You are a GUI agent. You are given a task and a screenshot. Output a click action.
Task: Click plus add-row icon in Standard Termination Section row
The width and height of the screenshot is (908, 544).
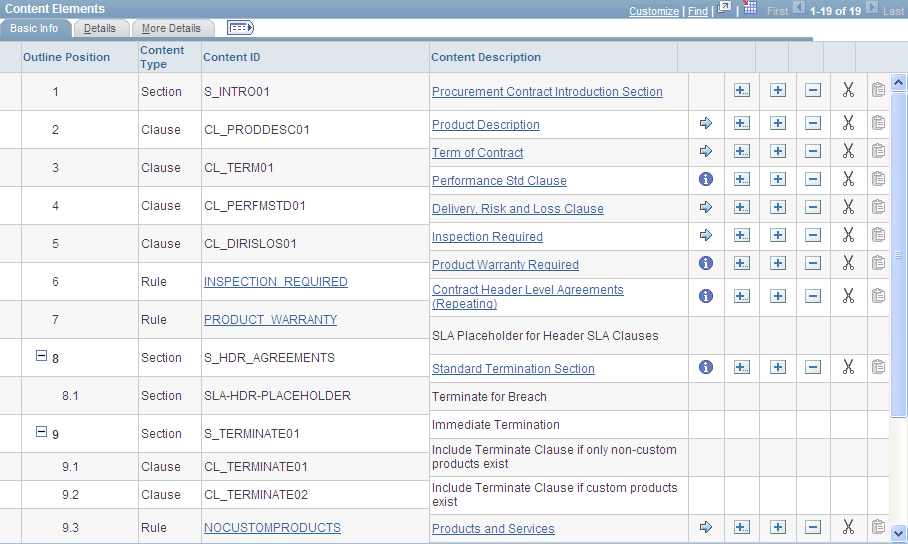pos(778,367)
